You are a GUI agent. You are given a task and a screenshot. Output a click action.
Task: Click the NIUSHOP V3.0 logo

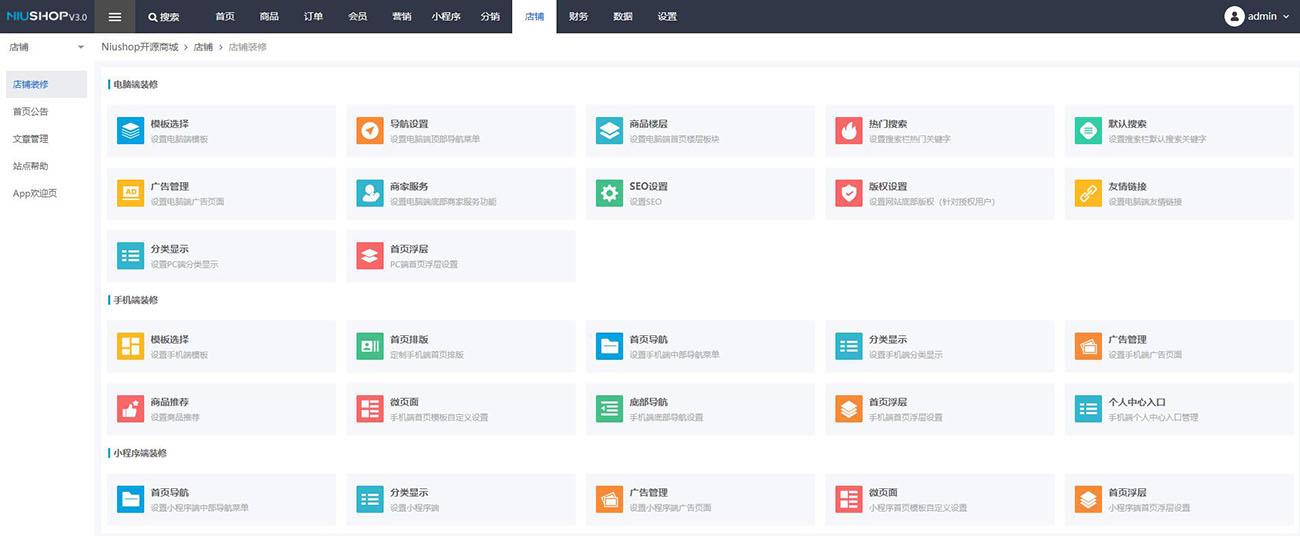[x=47, y=17]
